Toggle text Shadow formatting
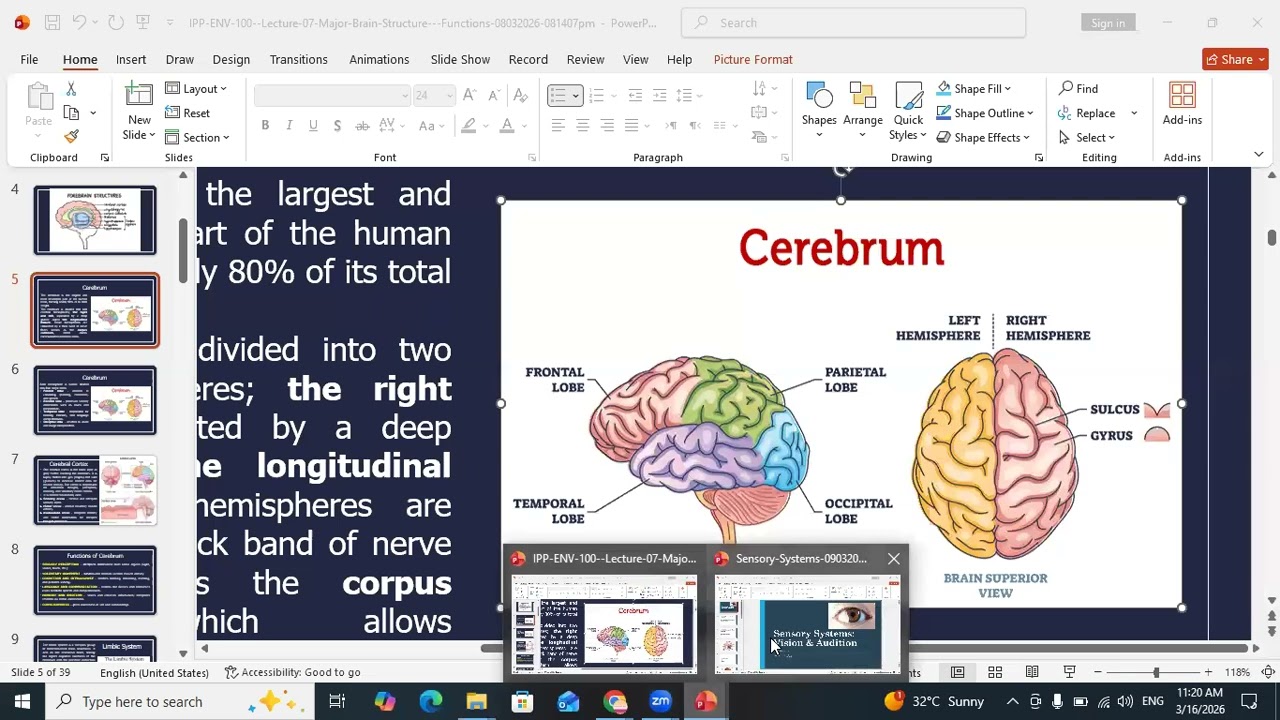This screenshot has width=1280, height=720. tap(337, 125)
